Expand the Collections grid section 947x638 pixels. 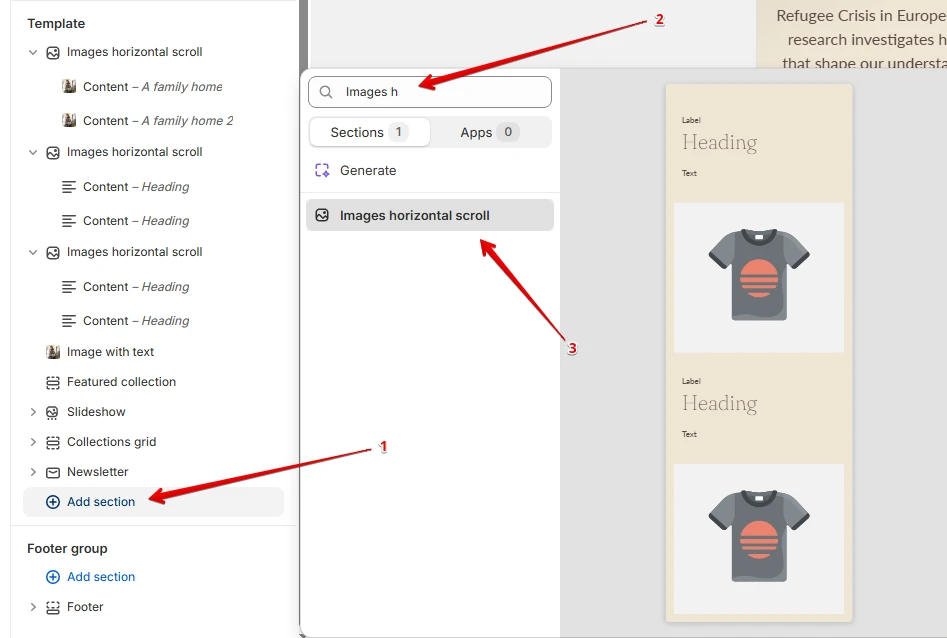coord(33,442)
